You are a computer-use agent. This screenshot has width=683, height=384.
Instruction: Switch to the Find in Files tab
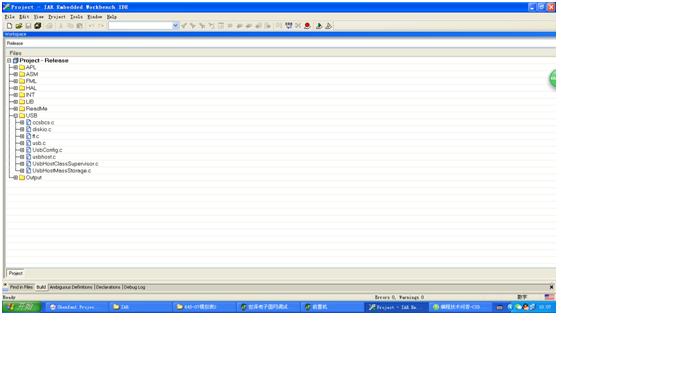pos(21,287)
